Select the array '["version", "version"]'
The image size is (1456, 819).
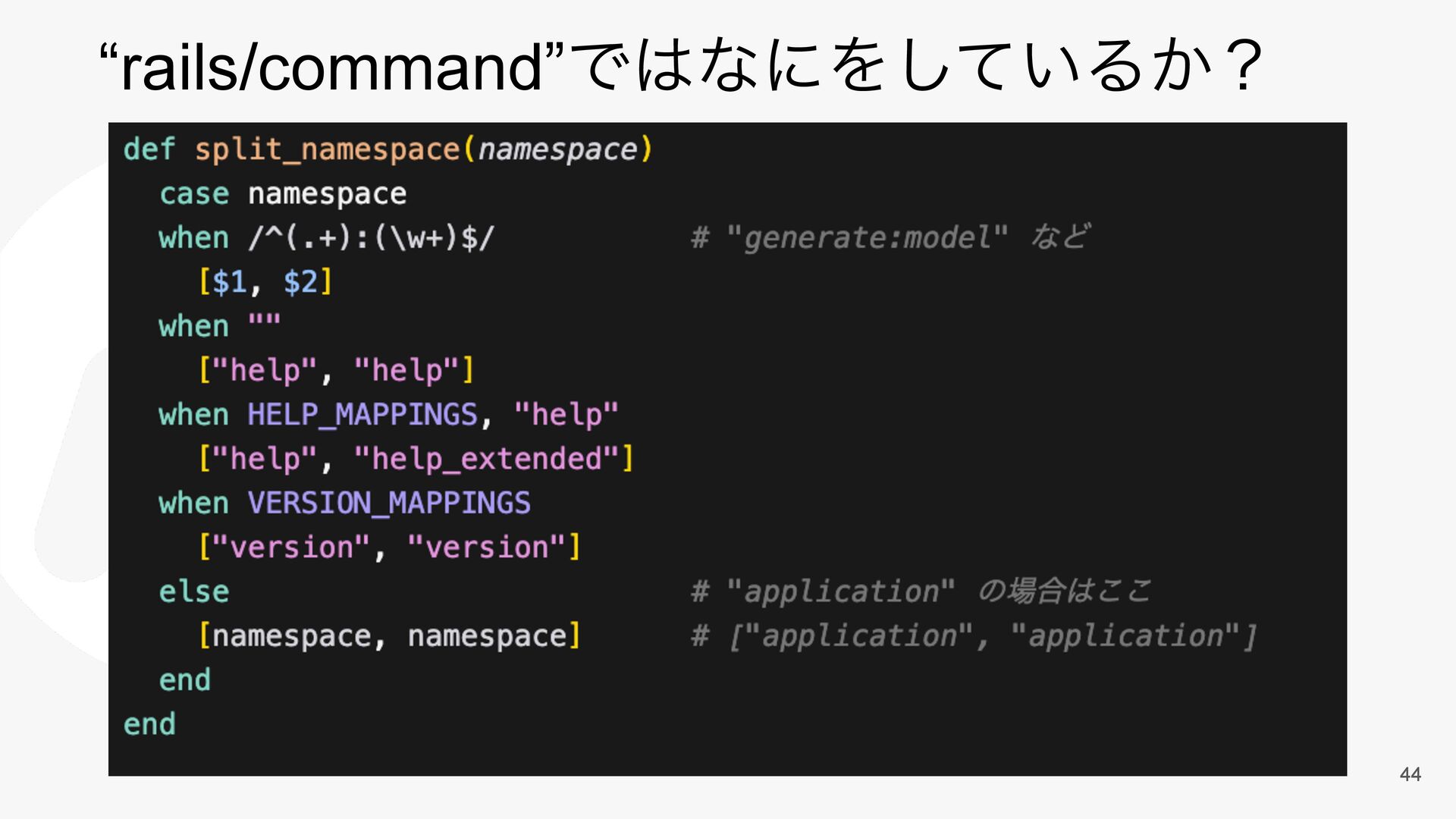pyautogui.click(x=389, y=547)
